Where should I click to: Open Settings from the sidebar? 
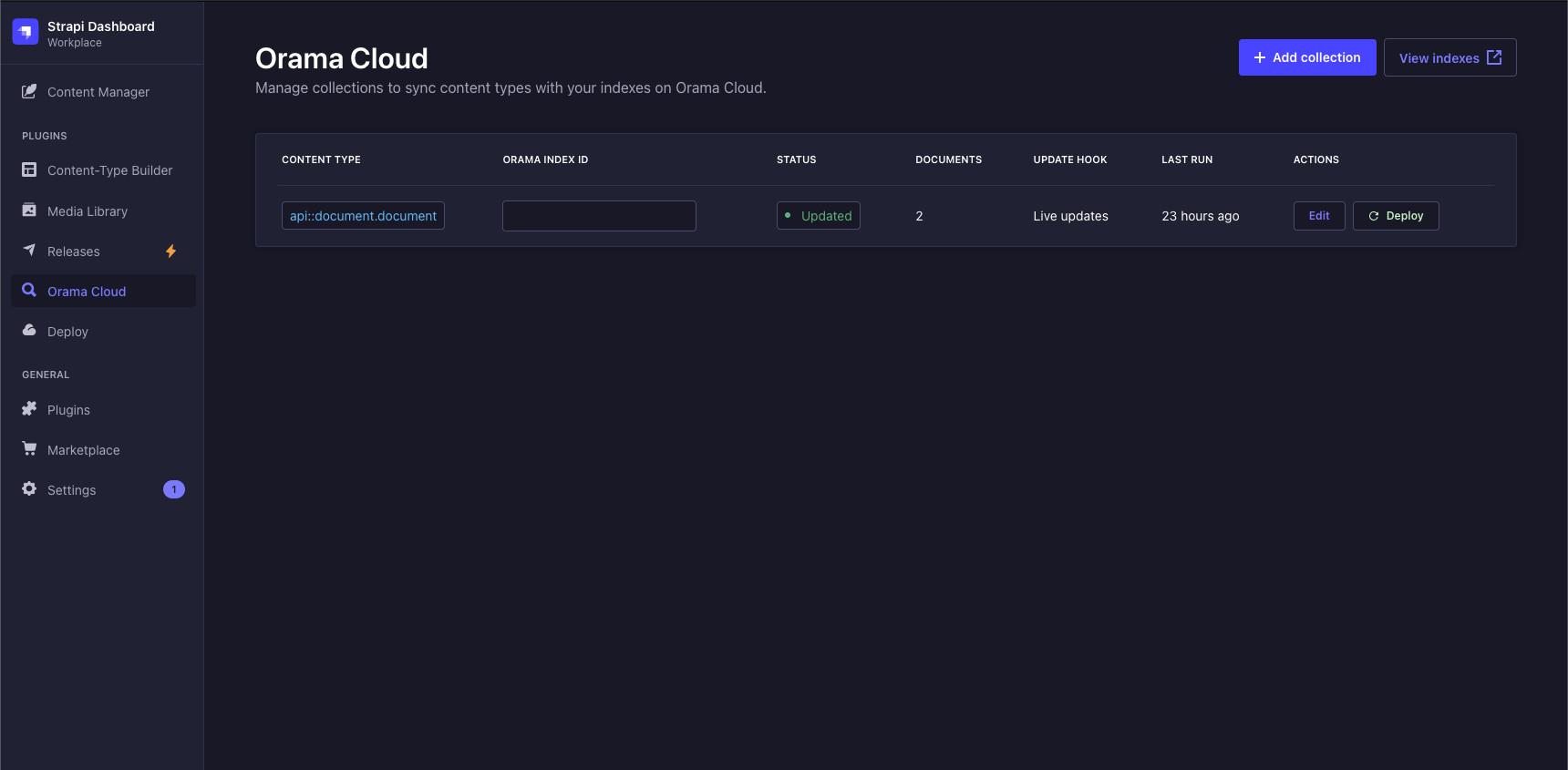(x=103, y=490)
